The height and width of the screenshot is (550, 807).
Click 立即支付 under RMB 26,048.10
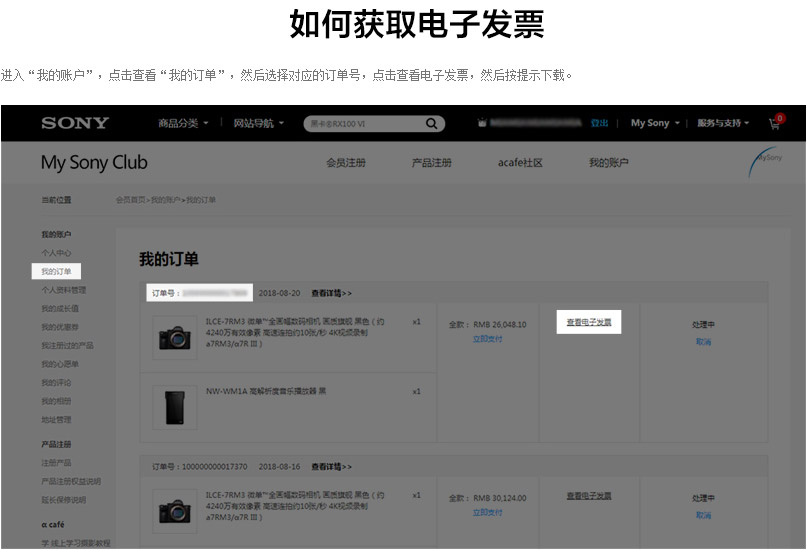pyautogui.click(x=487, y=339)
